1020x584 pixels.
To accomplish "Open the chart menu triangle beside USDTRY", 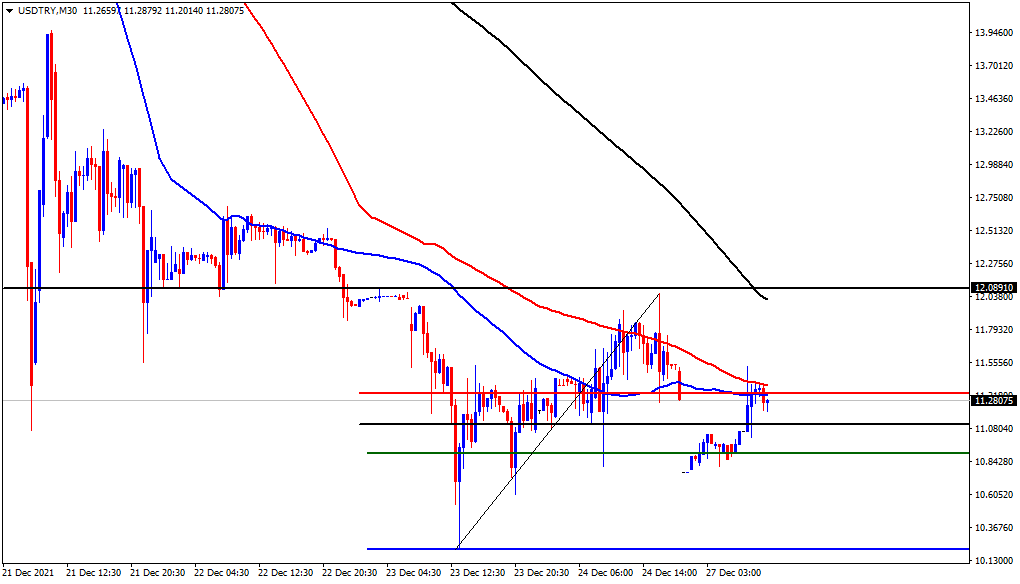I will [9, 10].
